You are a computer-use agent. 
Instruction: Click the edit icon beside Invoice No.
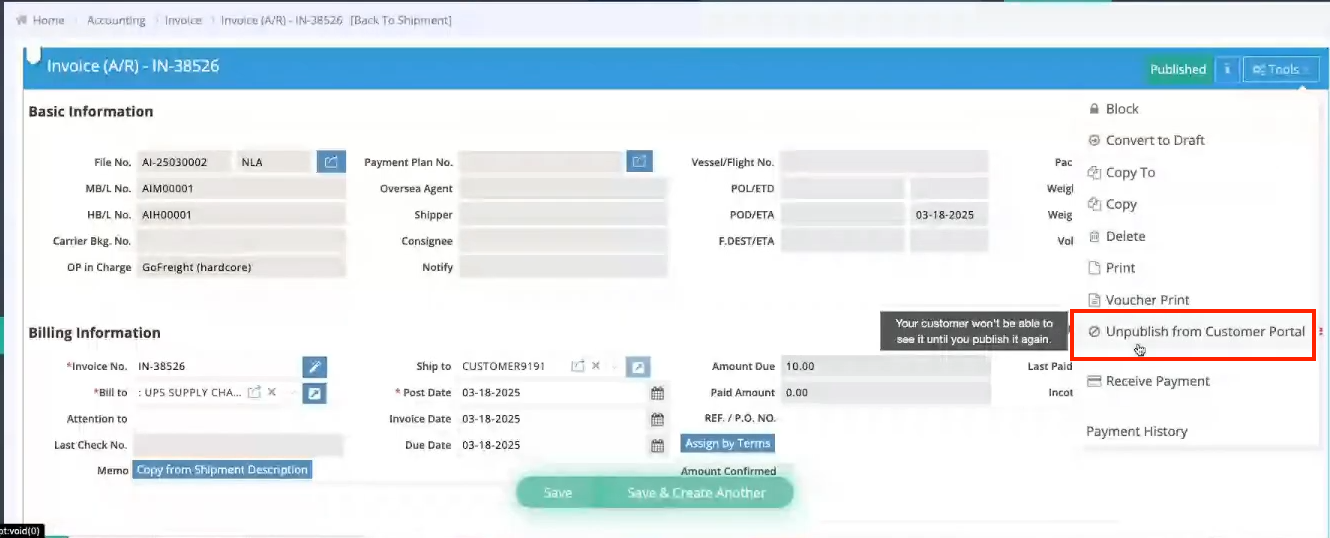point(314,367)
